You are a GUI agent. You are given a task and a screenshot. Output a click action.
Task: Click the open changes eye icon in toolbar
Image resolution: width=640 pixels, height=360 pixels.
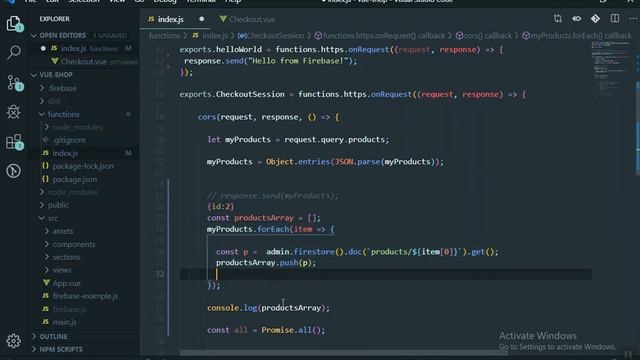(x=576, y=19)
